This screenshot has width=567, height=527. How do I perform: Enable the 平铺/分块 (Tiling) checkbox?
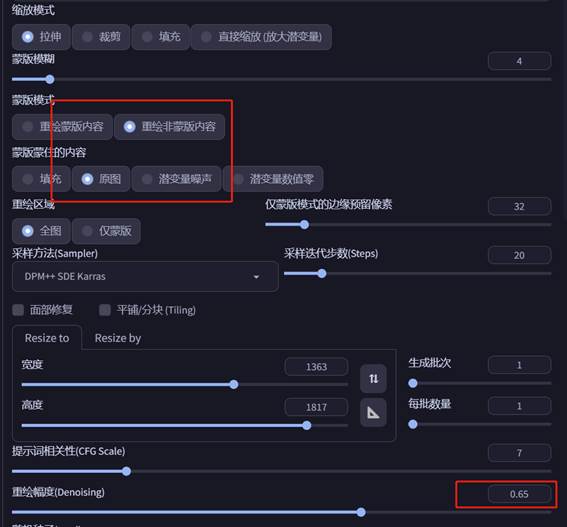(x=105, y=310)
